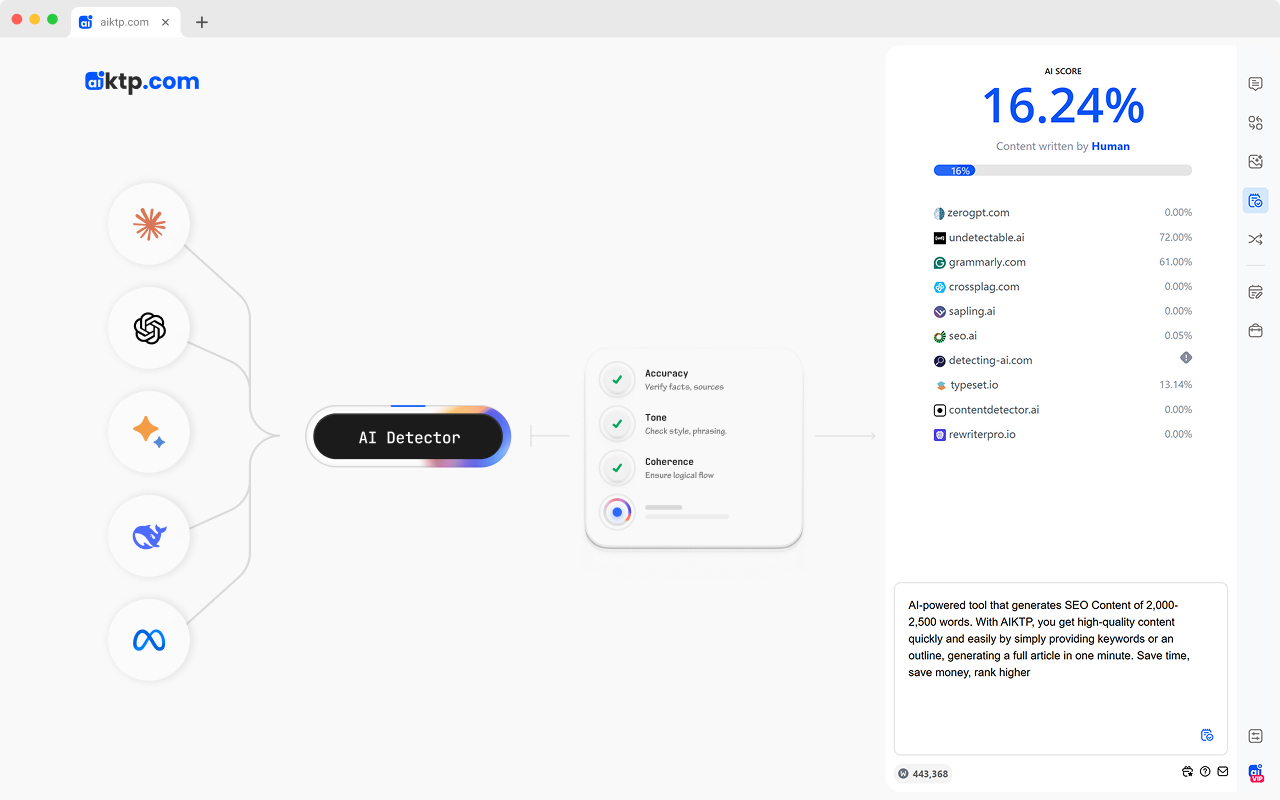Toggle the Tone check checkmark
The width and height of the screenshot is (1280, 800).
point(617,423)
